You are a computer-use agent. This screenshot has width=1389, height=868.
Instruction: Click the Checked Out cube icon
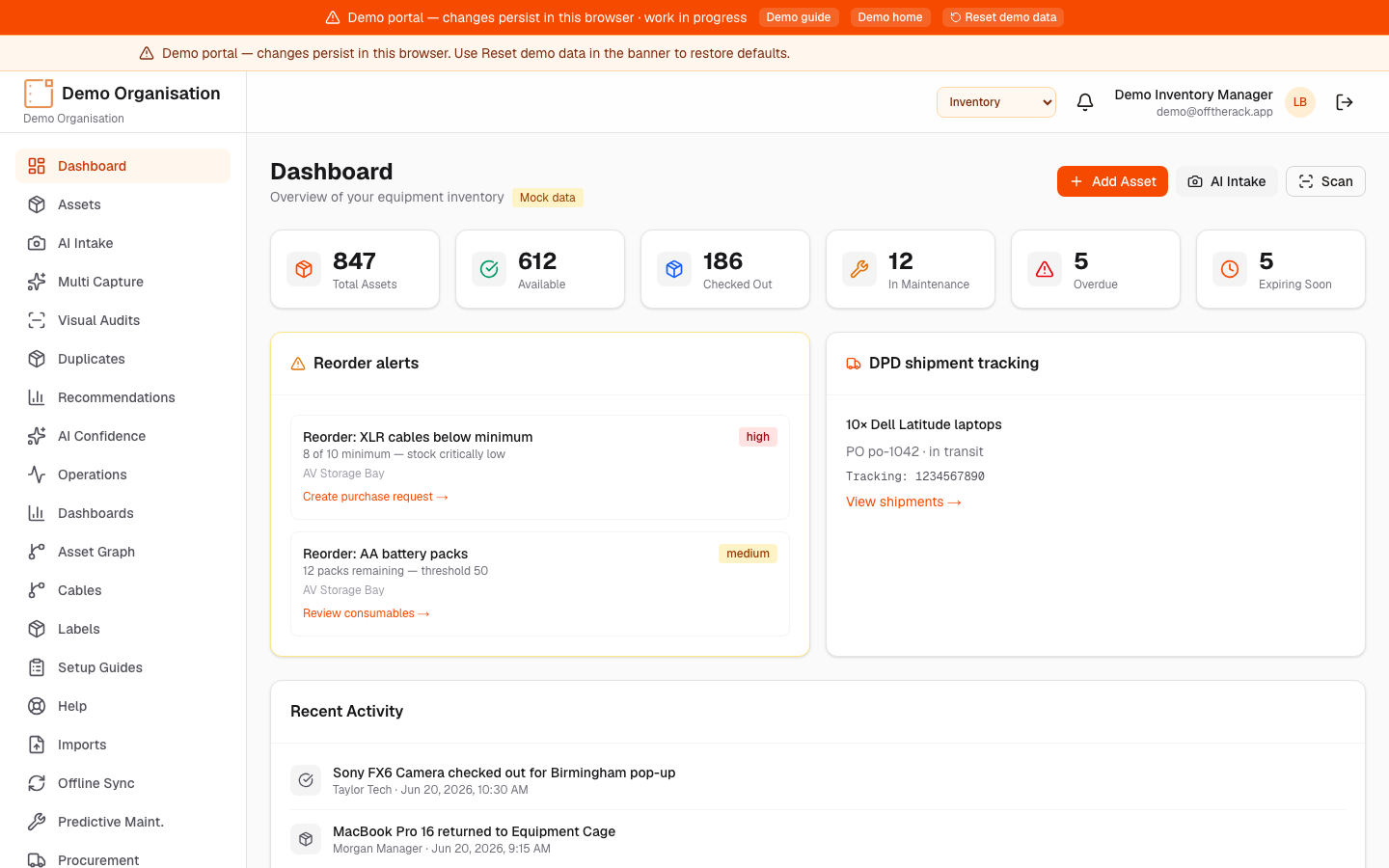[674, 269]
